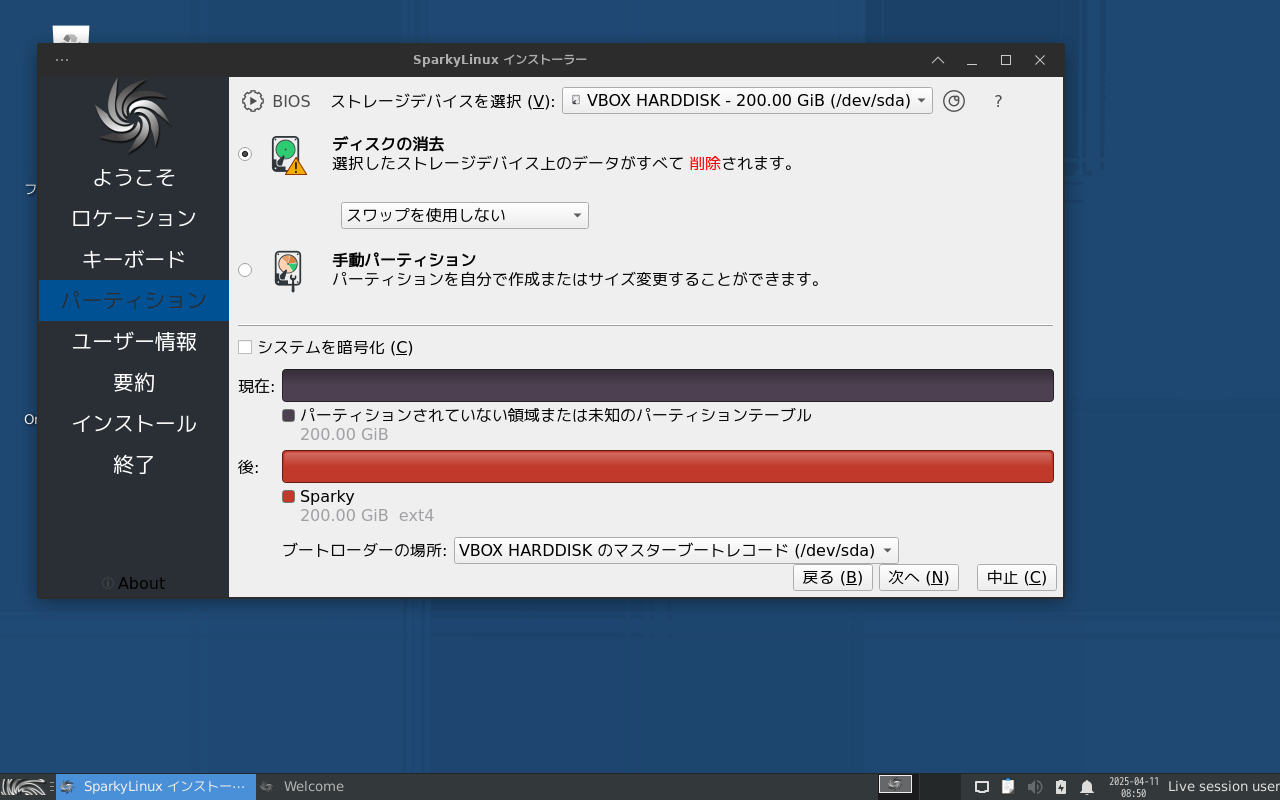The width and height of the screenshot is (1280, 800).
Task: Click the manual partitioning disk icon
Action: [288, 270]
